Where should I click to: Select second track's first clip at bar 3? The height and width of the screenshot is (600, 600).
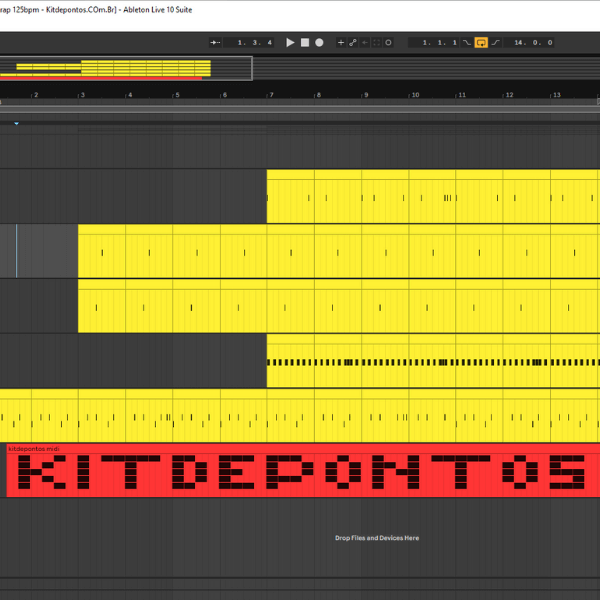102,251
